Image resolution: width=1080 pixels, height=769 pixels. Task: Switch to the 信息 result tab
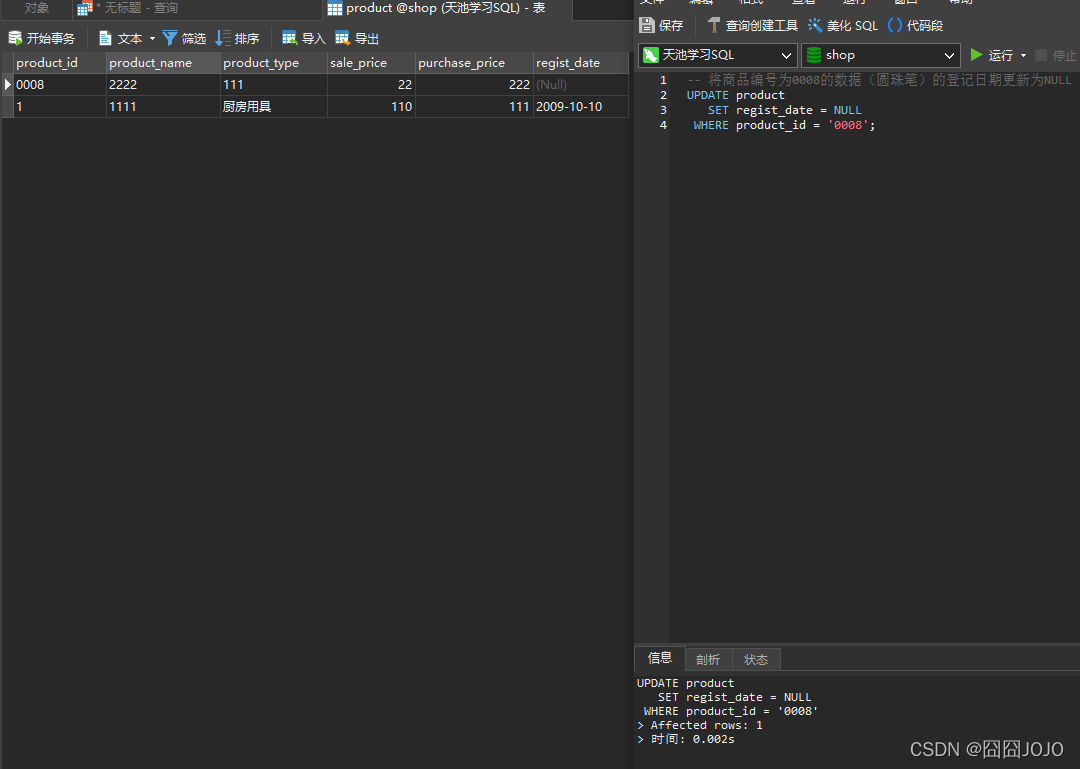[x=660, y=659]
